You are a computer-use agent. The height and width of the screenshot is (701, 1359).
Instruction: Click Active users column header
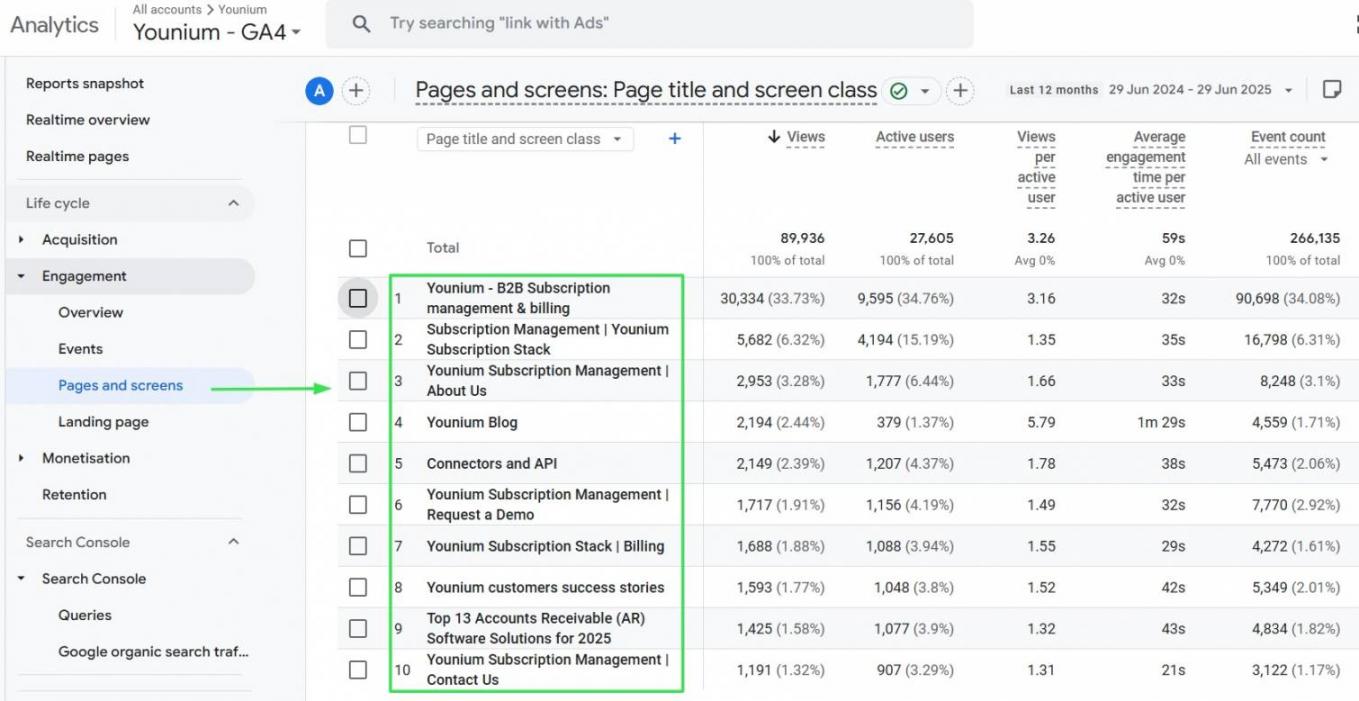tap(914, 137)
